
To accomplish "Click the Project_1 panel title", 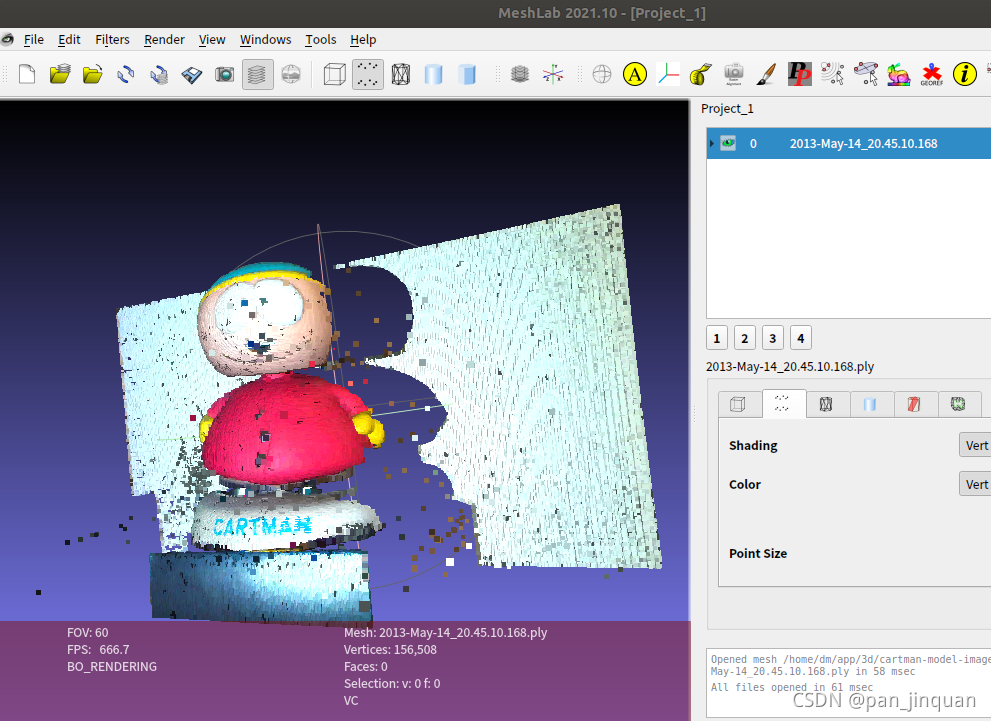I will [727, 109].
